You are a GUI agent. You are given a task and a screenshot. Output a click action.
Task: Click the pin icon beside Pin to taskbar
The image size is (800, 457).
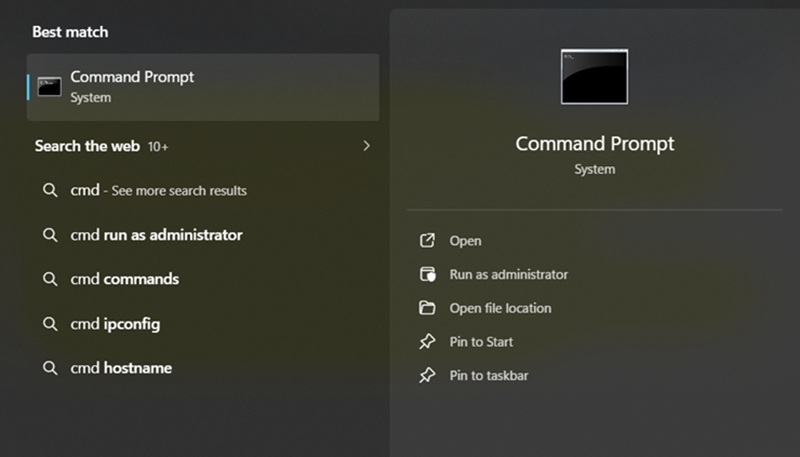pos(427,375)
